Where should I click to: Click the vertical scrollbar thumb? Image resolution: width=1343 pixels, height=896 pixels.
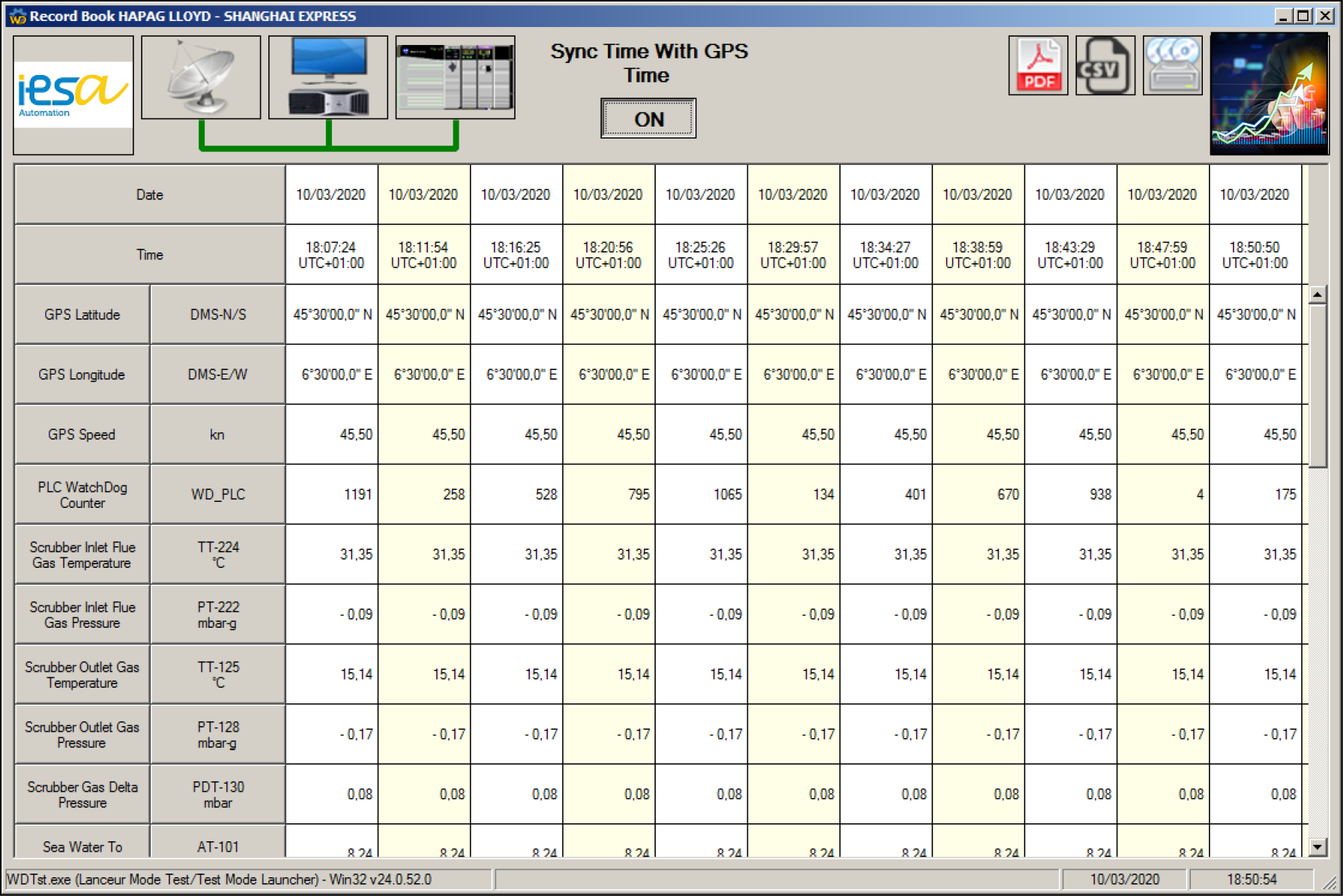1317,386
